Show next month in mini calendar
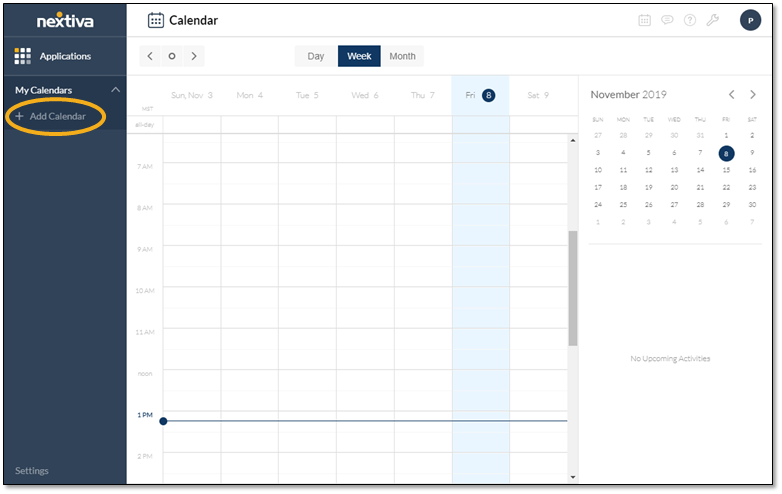782x494 pixels. (753, 94)
